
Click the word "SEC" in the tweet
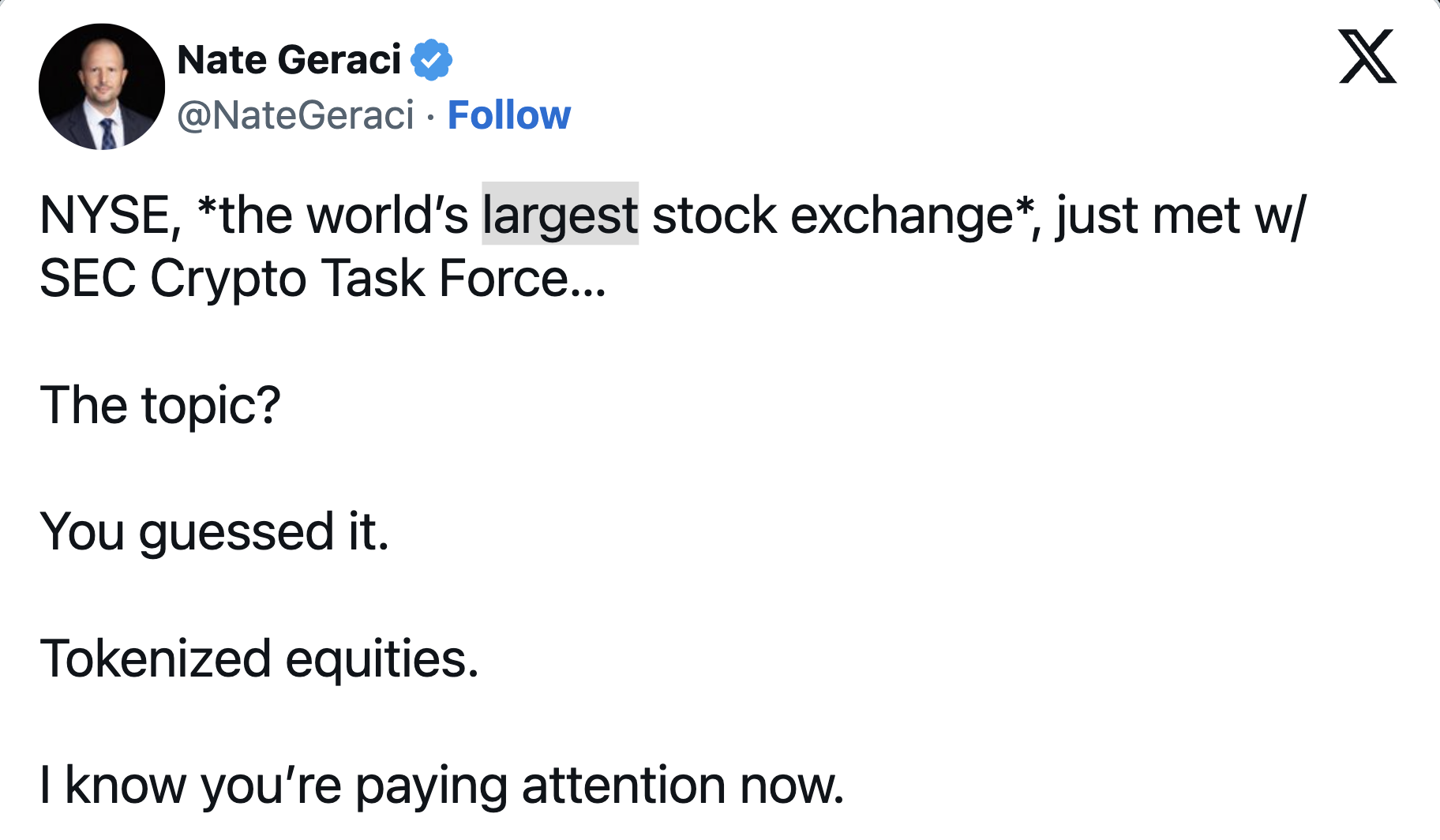tap(88, 278)
